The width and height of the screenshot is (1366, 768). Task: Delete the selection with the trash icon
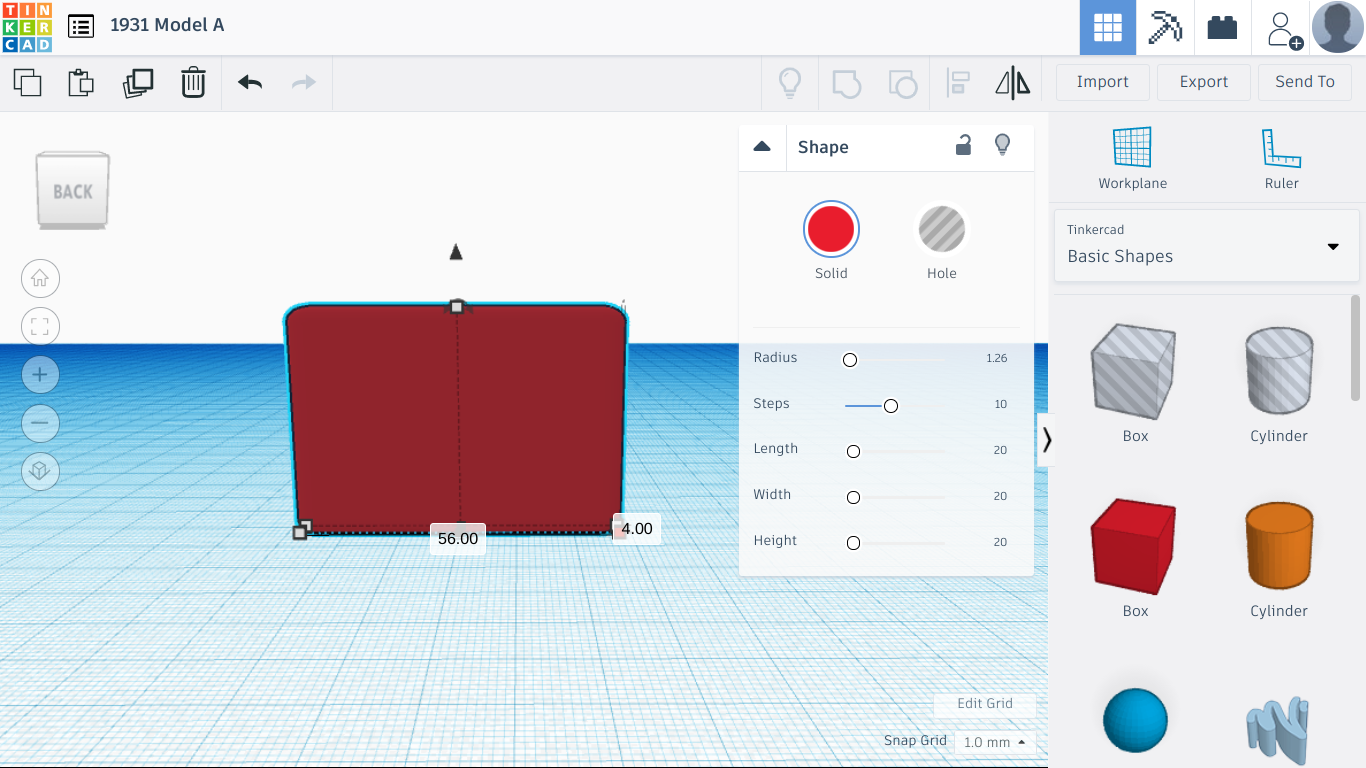pyautogui.click(x=192, y=83)
